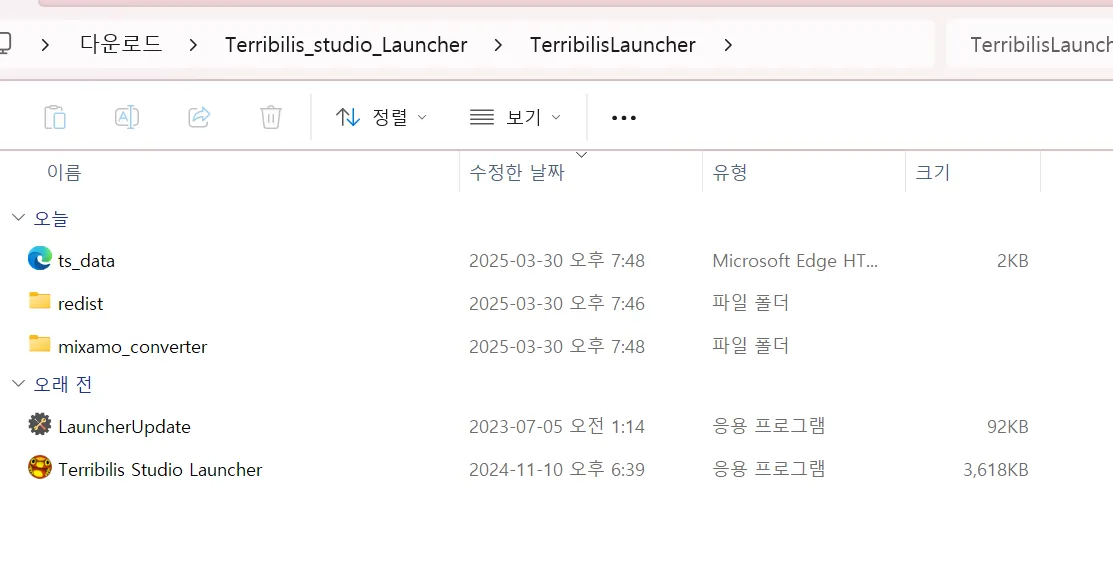Image resolution: width=1113 pixels, height=575 pixels.
Task: Select the mixamo_converter folder name
Action: pos(133,347)
